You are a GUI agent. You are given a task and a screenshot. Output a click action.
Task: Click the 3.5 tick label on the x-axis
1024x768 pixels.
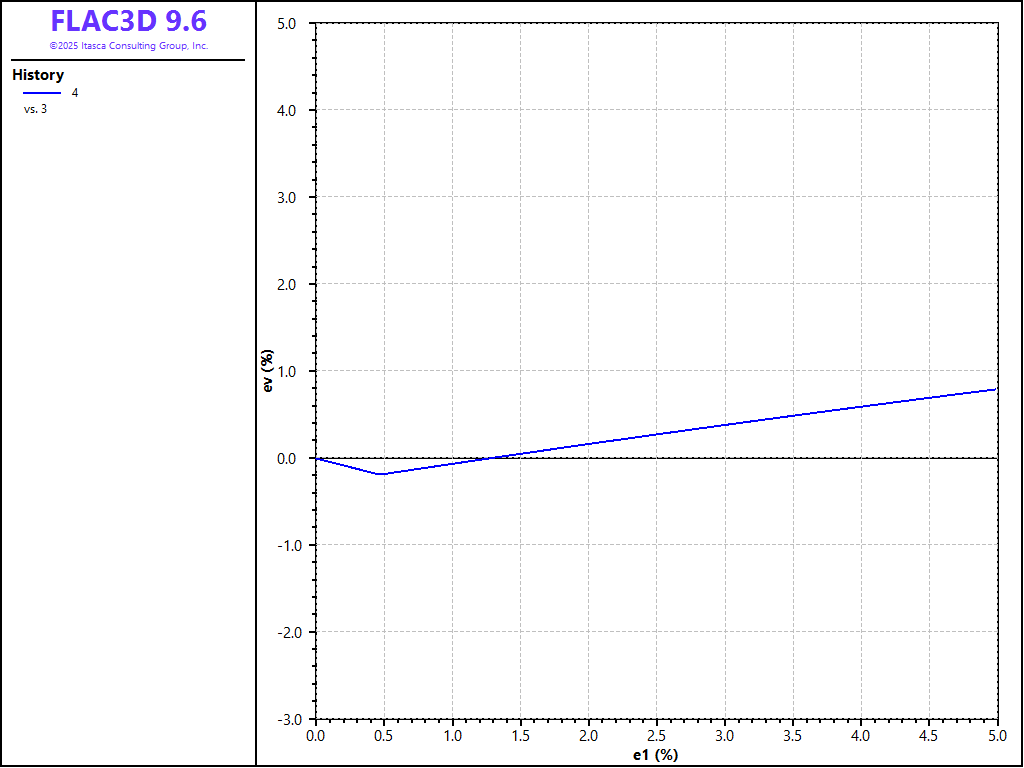[793, 736]
